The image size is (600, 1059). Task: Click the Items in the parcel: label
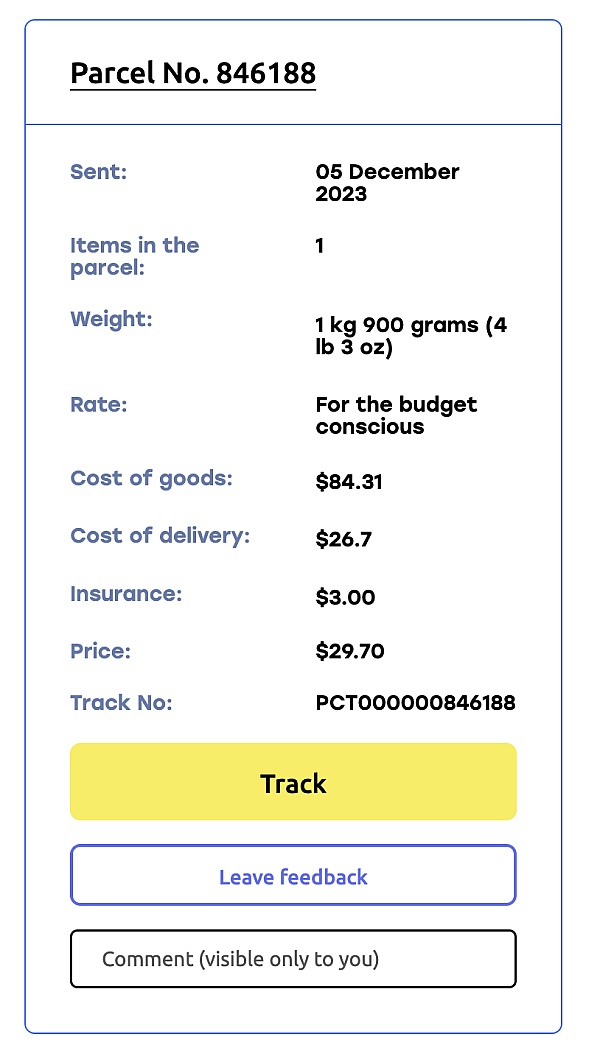[134, 256]
